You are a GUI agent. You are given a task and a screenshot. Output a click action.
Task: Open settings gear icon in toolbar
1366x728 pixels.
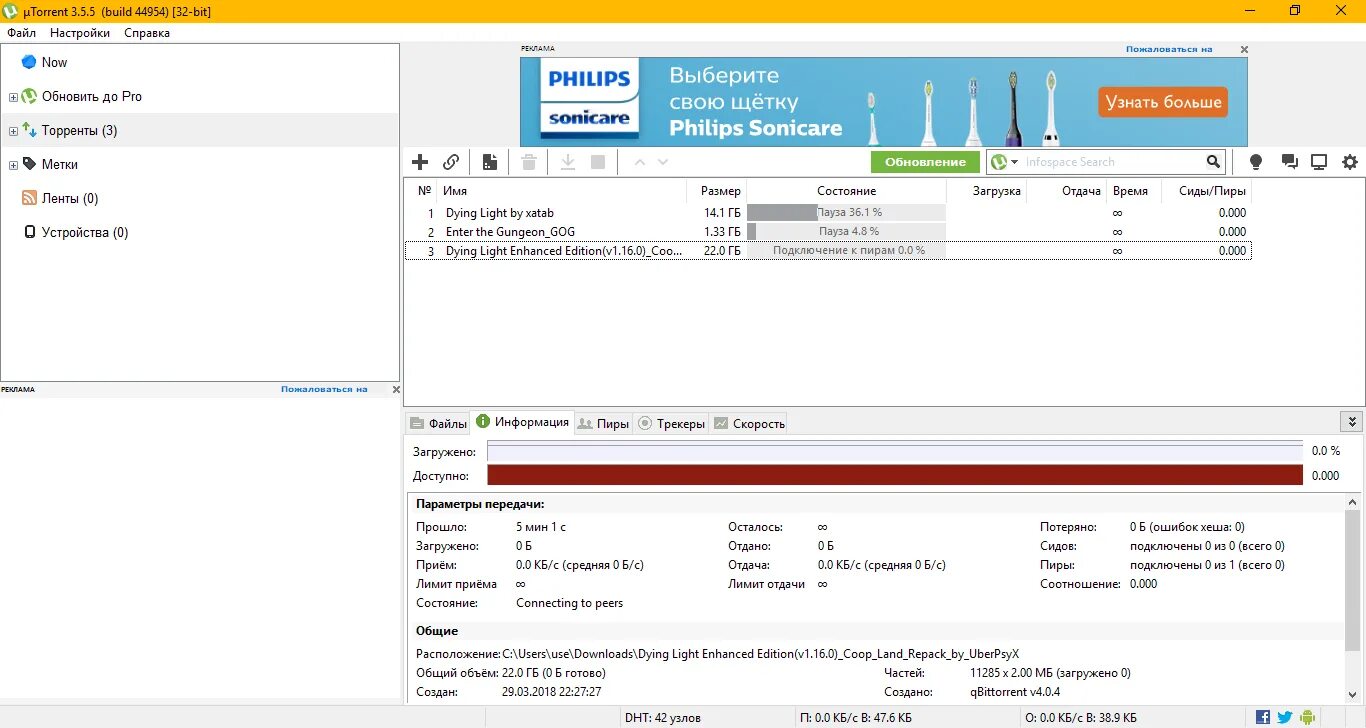[x=1350, y=162]
